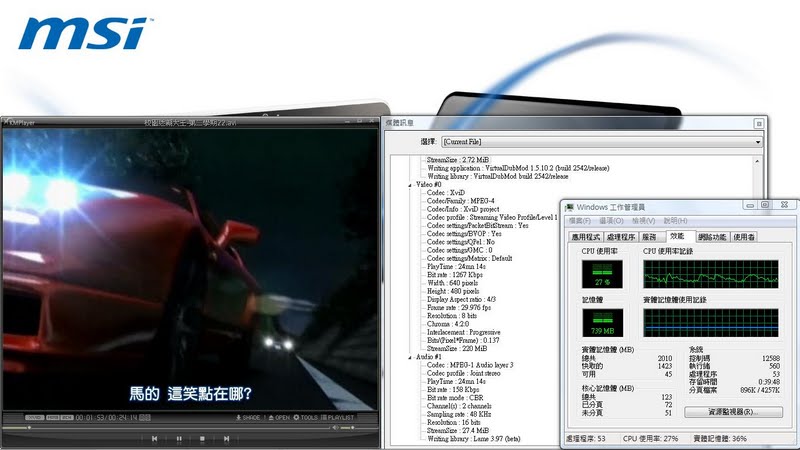
Task: Click the elapsed time display 00:01:53
Action: [90, 417]
